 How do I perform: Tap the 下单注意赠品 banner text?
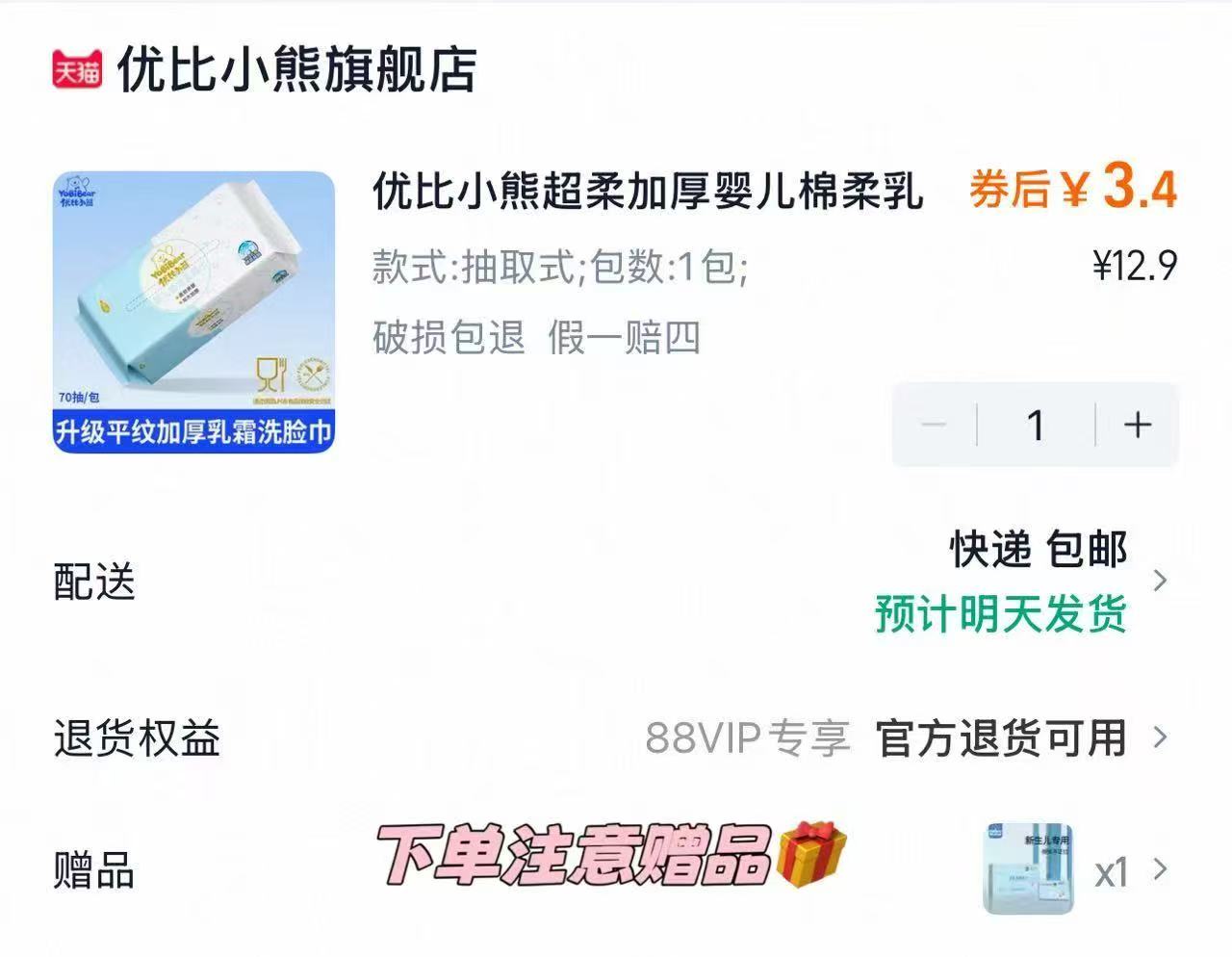coord(574,855)
